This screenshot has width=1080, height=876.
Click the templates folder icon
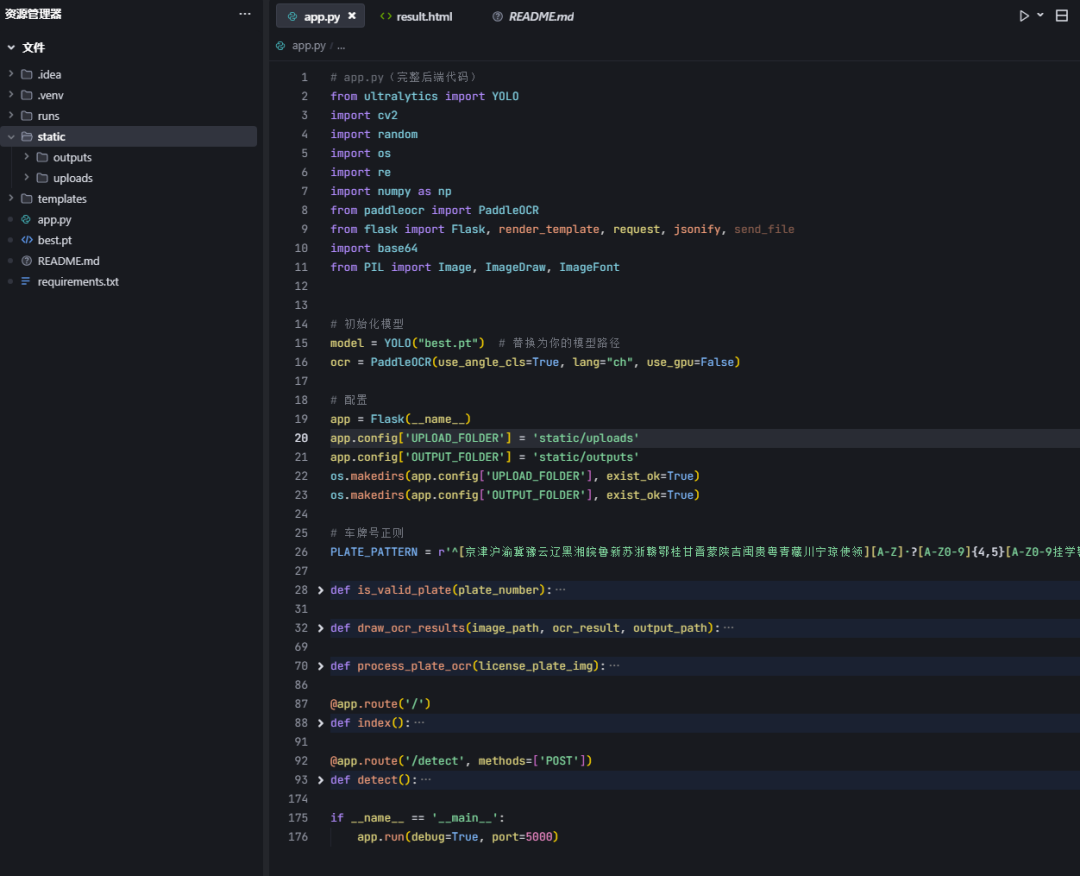pos(27,198)
